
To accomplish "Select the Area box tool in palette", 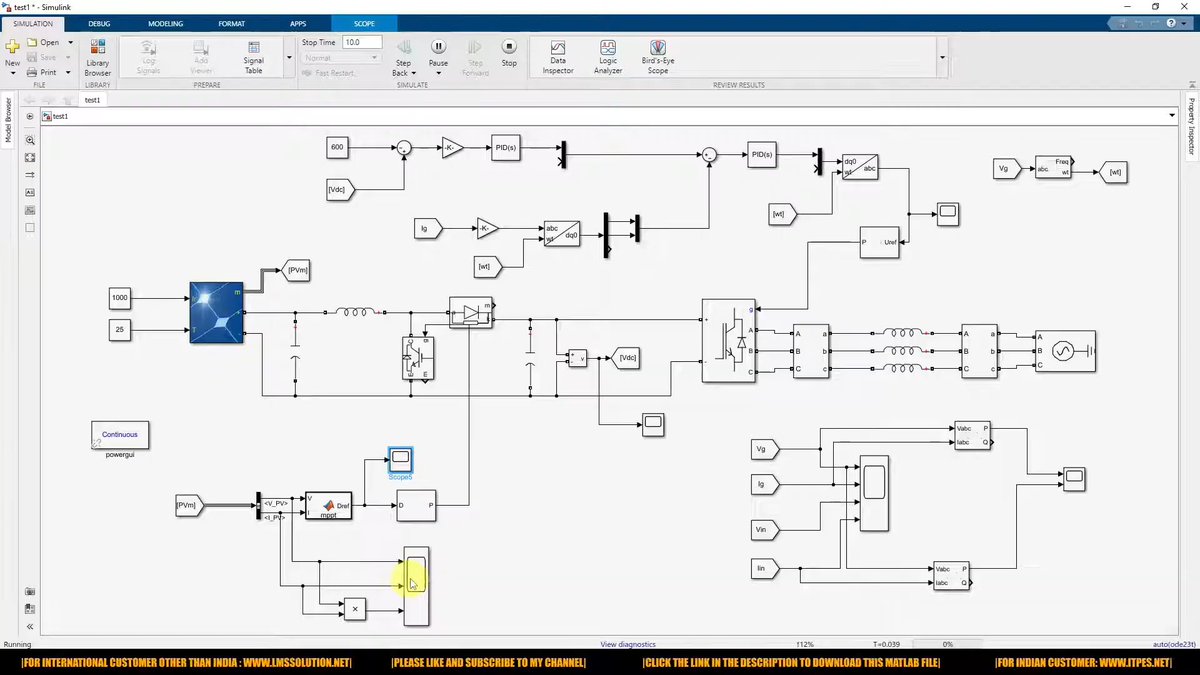I will pyautogui.click(x=30, y=227).
